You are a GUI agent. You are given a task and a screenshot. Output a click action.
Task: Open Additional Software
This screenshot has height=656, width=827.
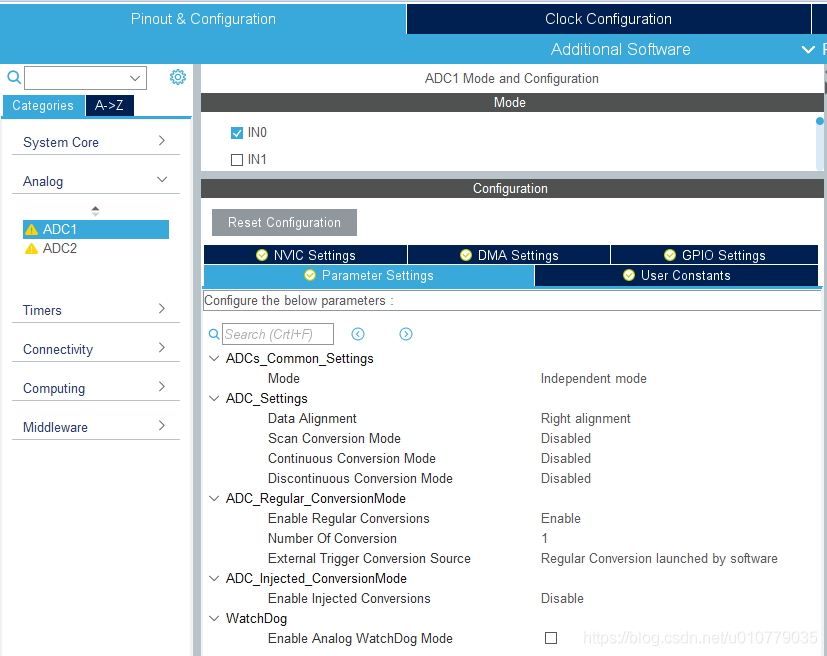coord(620,50)
